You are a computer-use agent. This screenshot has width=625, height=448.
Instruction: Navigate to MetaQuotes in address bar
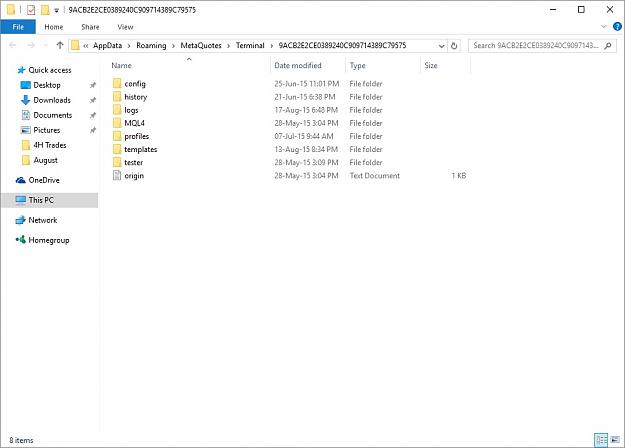(x=201, y=45)
